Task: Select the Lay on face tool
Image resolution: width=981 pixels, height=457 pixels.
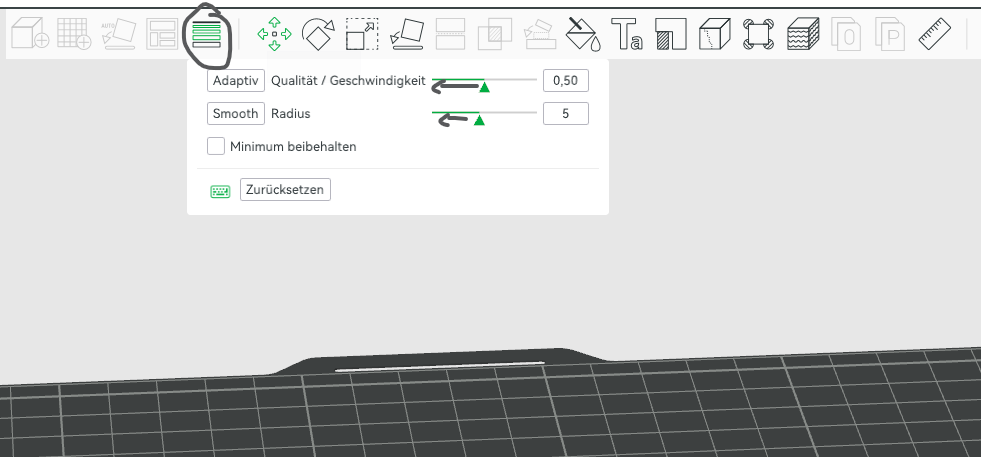Action: click(x=406, y=34)
